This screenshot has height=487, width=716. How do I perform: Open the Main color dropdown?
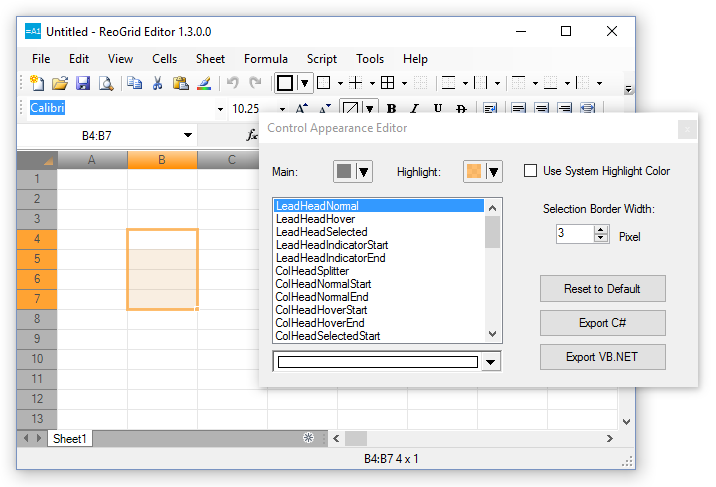(x=364, y=172)
